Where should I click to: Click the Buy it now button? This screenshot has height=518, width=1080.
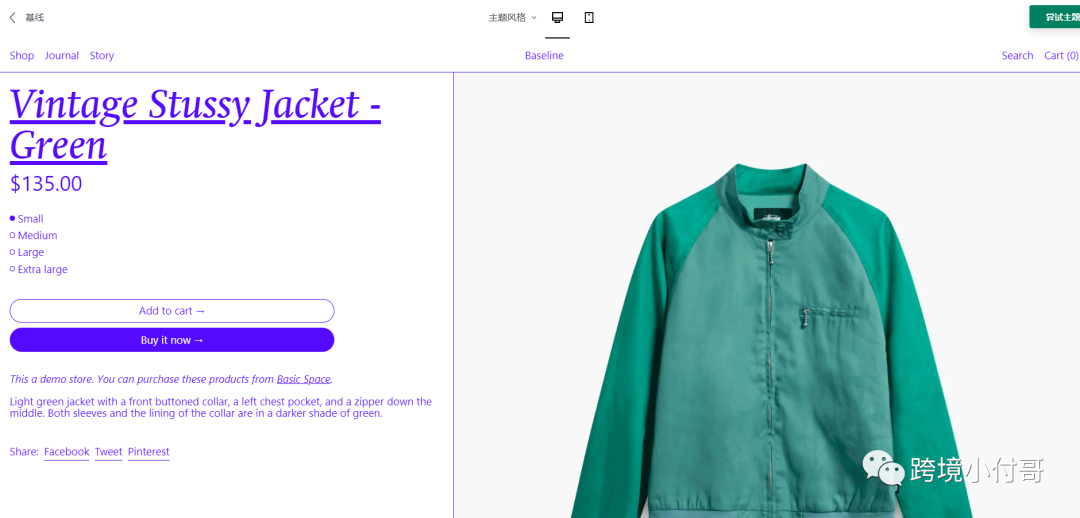coord(172,340)
